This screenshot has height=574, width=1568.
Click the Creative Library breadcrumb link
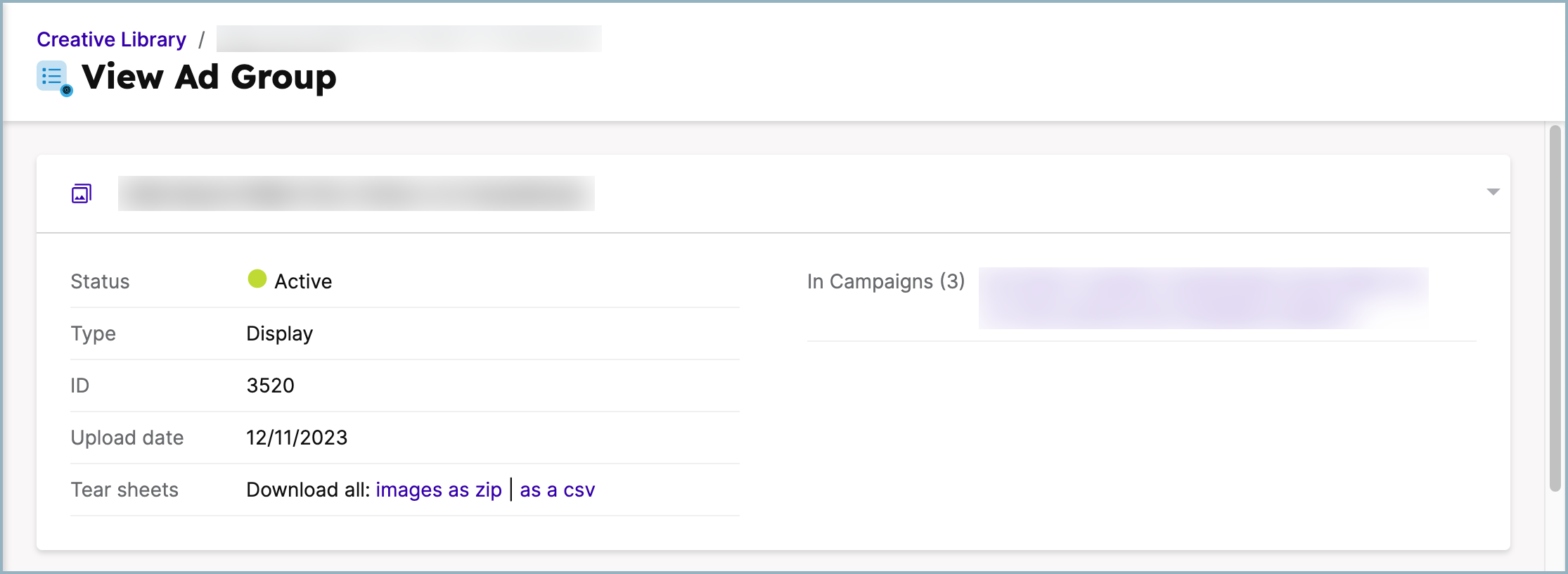111,39
